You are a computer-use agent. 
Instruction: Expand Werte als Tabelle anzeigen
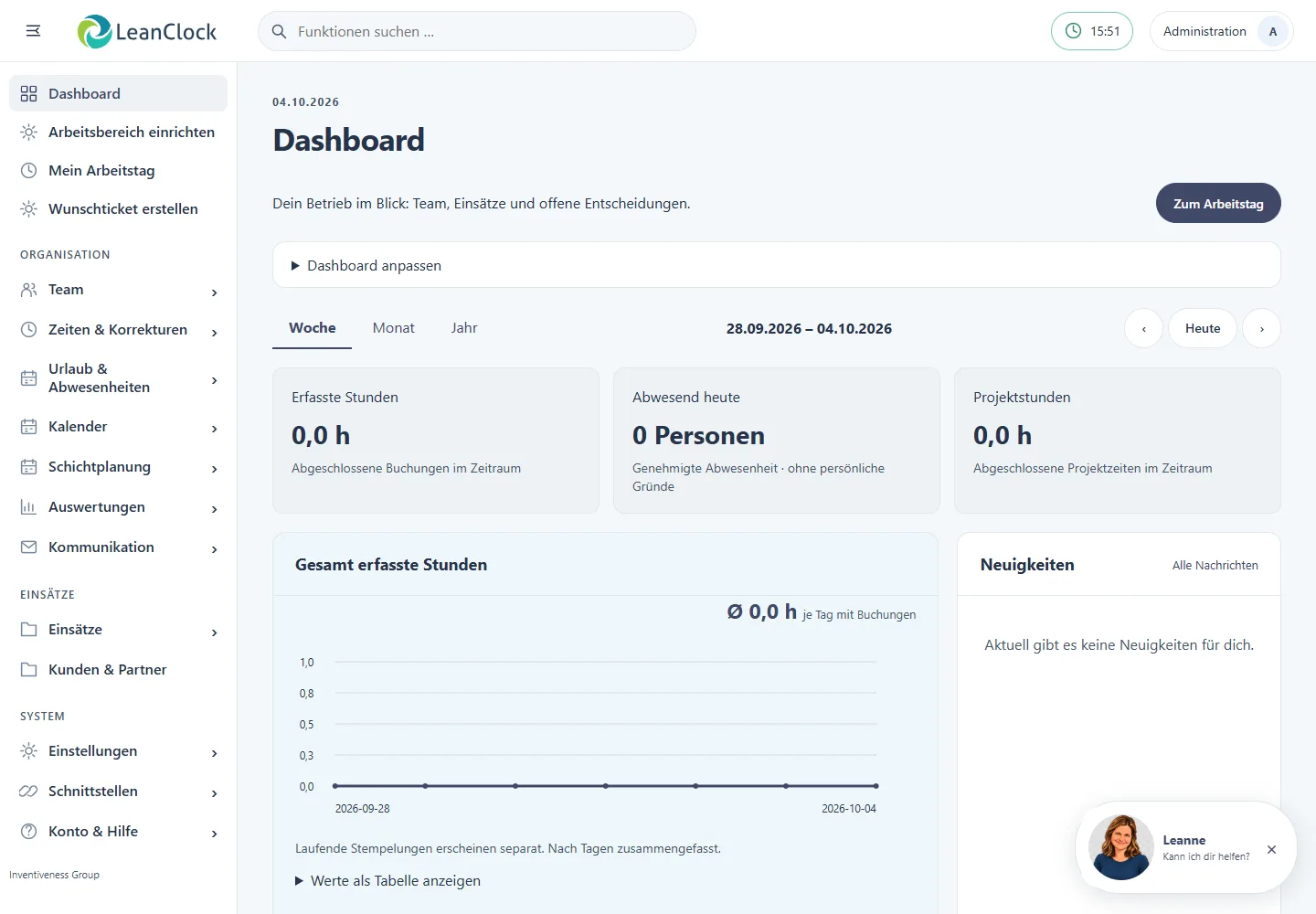click(387, 881)
